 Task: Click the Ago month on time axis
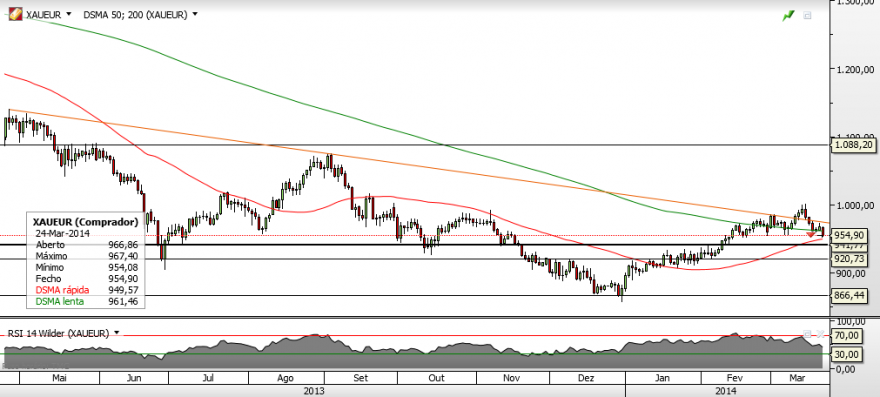(286, 378)
